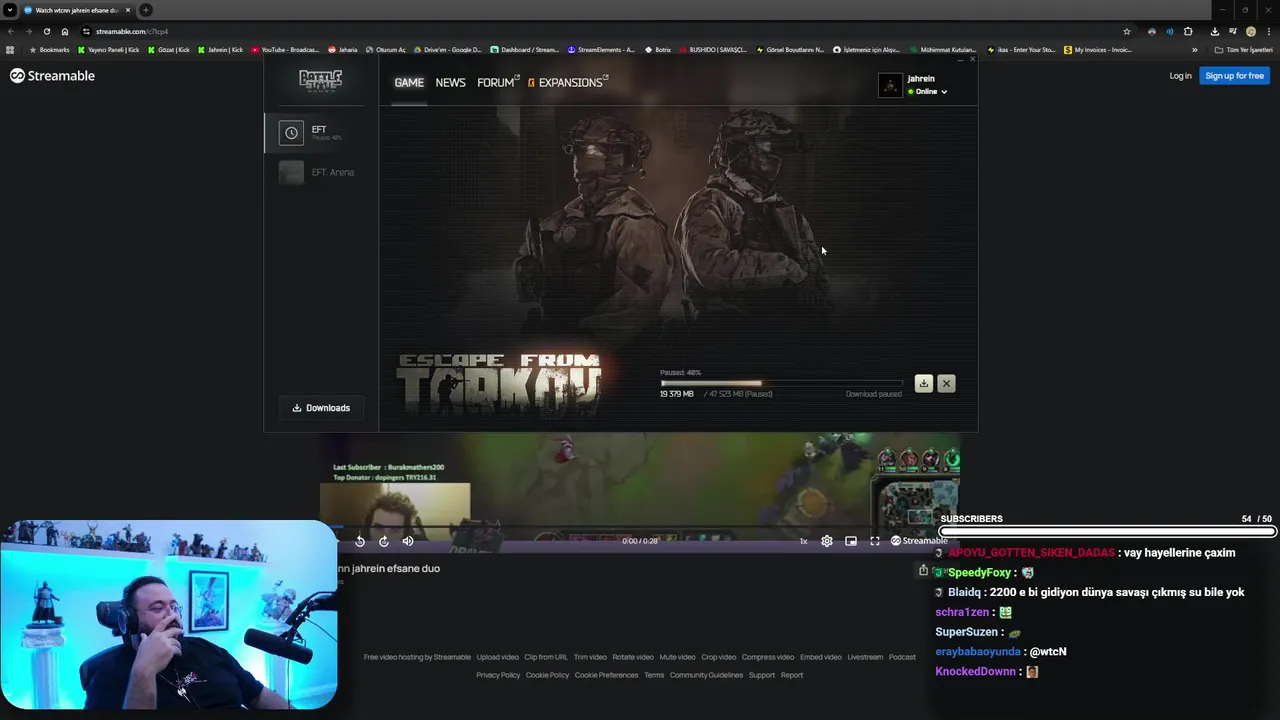The image size is (1280, 720).
Task: Click the Streamable logo in header
Action: click(x=52, y=76)
